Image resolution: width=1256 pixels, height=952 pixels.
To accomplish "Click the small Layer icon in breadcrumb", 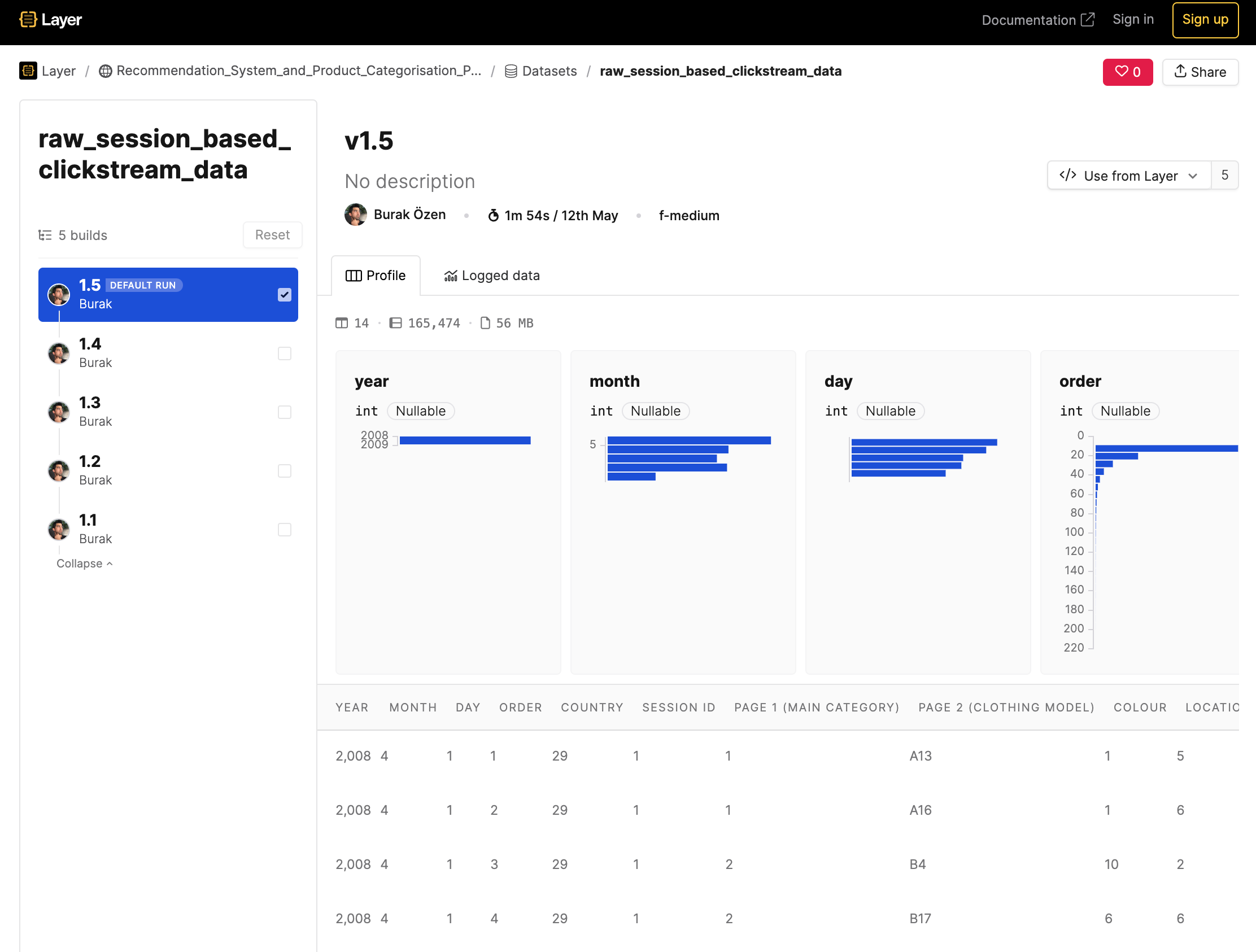I will (28, 71).
